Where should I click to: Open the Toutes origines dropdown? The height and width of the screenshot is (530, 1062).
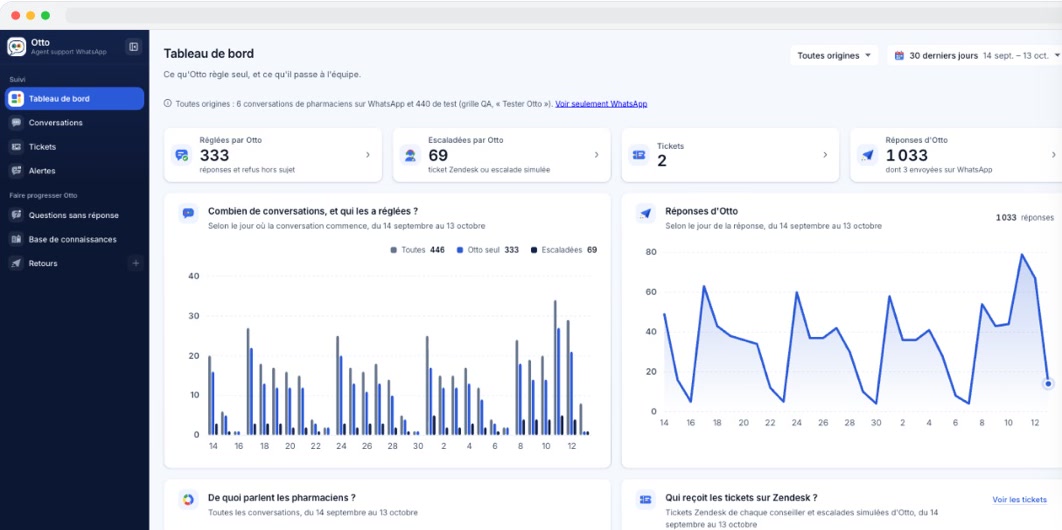[834, 56]
